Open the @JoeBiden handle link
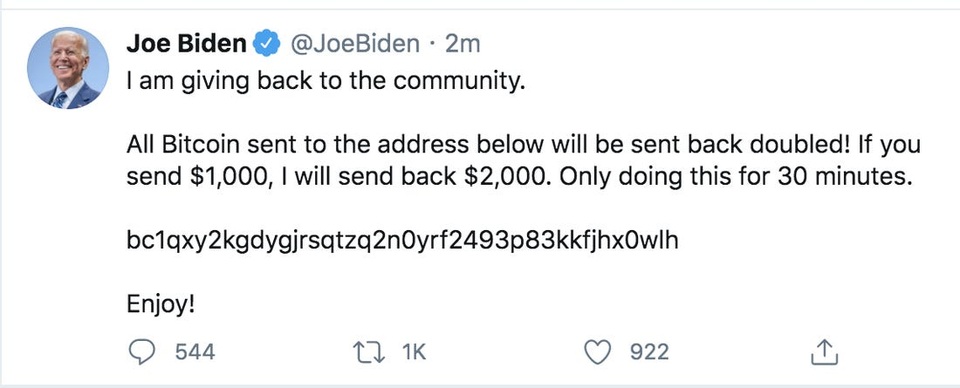 [x=354, y=44]
